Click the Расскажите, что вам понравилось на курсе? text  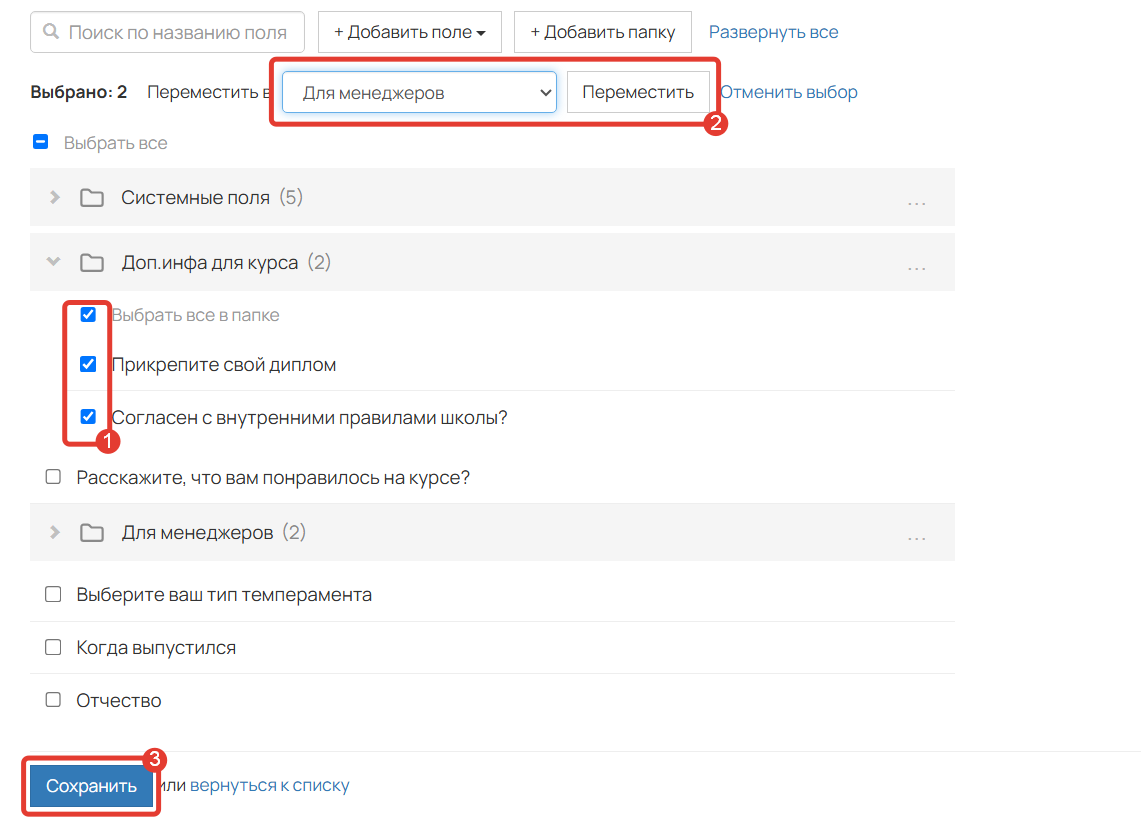[x=273, y=477]
